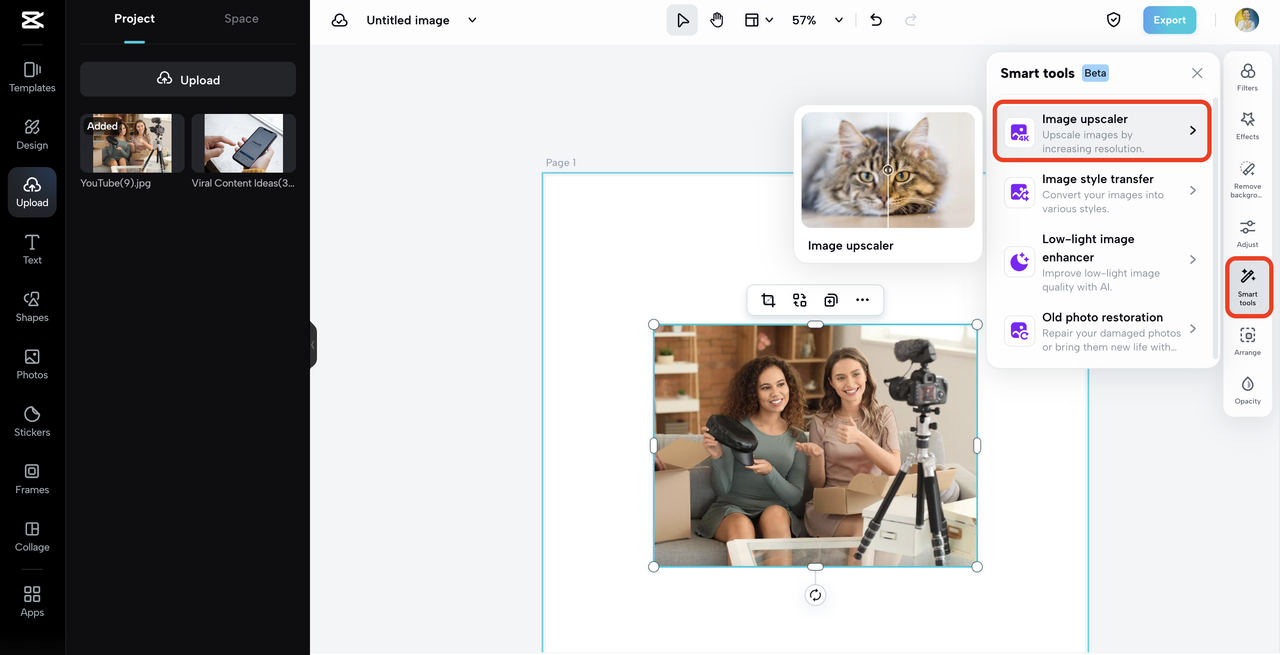Open the Design panel
This screenshot has height=655, width=1280.
[x=32, y=135]
